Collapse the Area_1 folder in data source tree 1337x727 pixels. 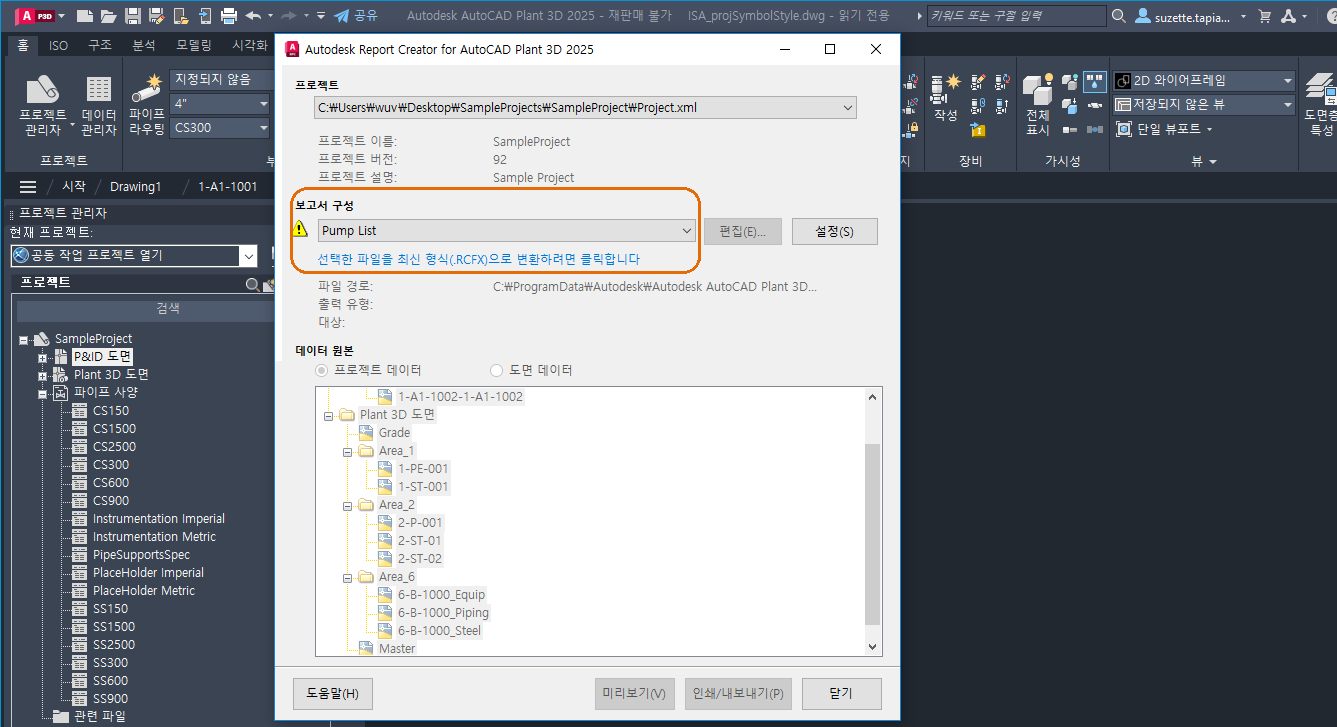tap(347, 451)
